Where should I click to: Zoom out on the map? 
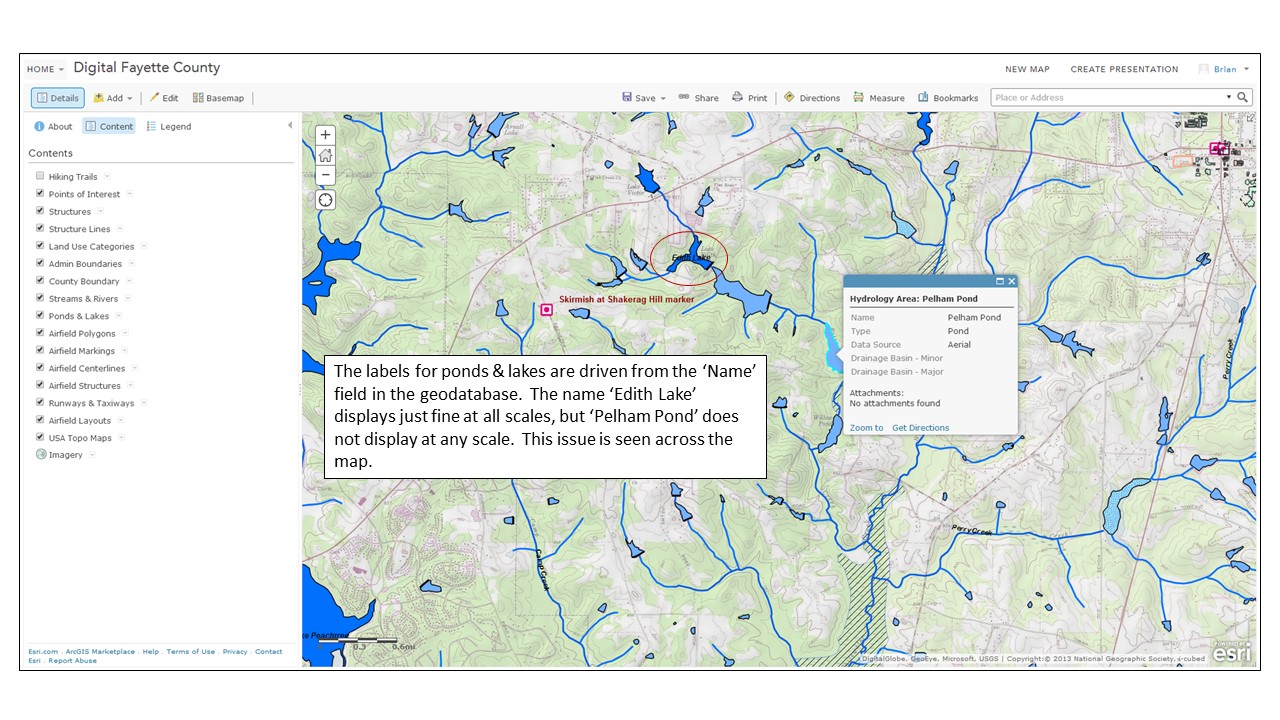[325, 175]
